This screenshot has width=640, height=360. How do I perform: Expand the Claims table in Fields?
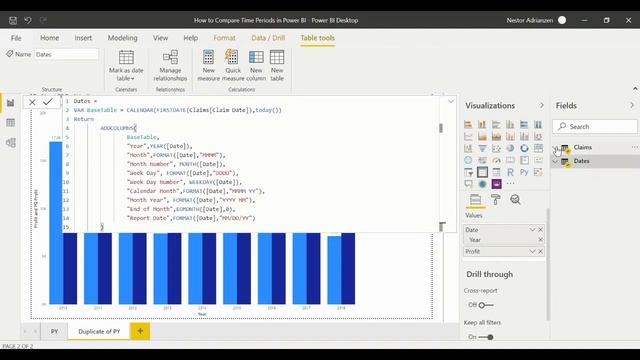pos(555,148)
